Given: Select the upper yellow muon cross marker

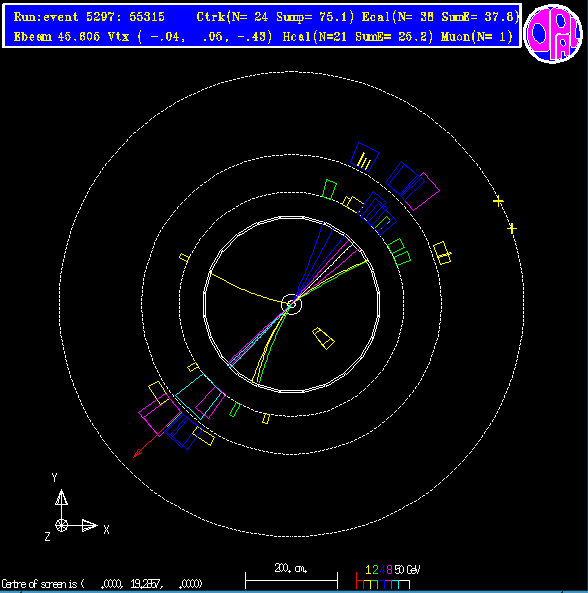Looking at the screenshot, I should click(x=498, y=201).
